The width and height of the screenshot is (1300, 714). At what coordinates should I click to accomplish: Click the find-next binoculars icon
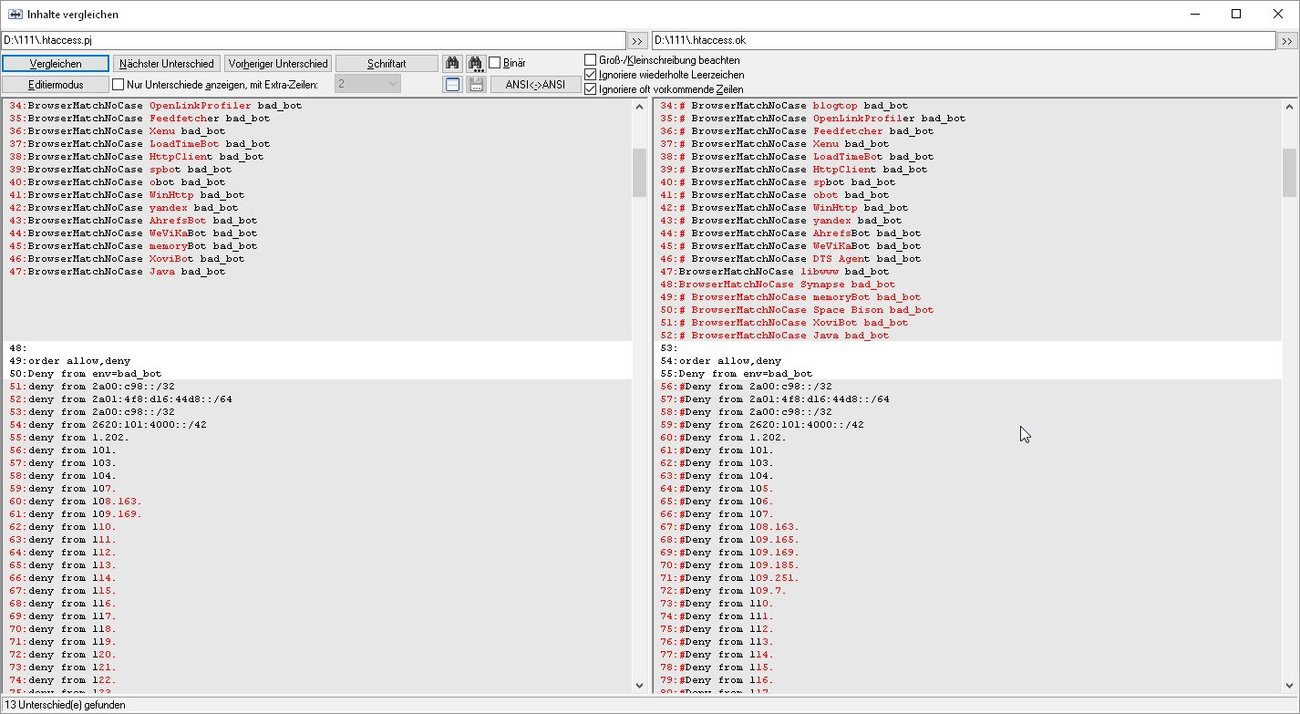point(474,63)
